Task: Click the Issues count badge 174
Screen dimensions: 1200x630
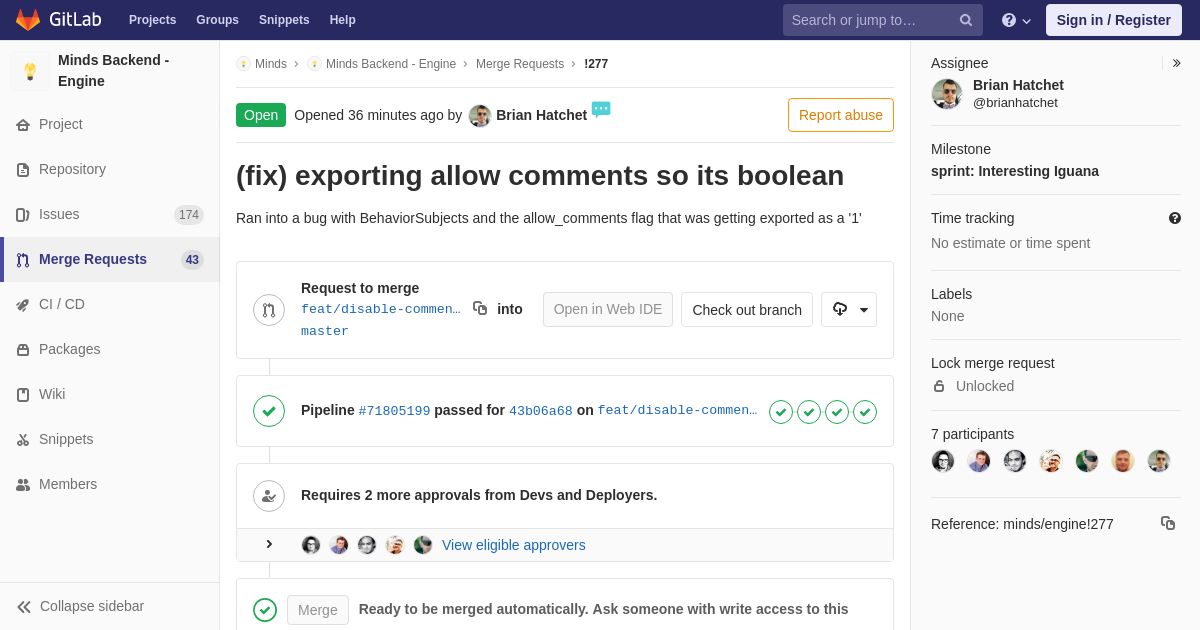Action: 189,215
